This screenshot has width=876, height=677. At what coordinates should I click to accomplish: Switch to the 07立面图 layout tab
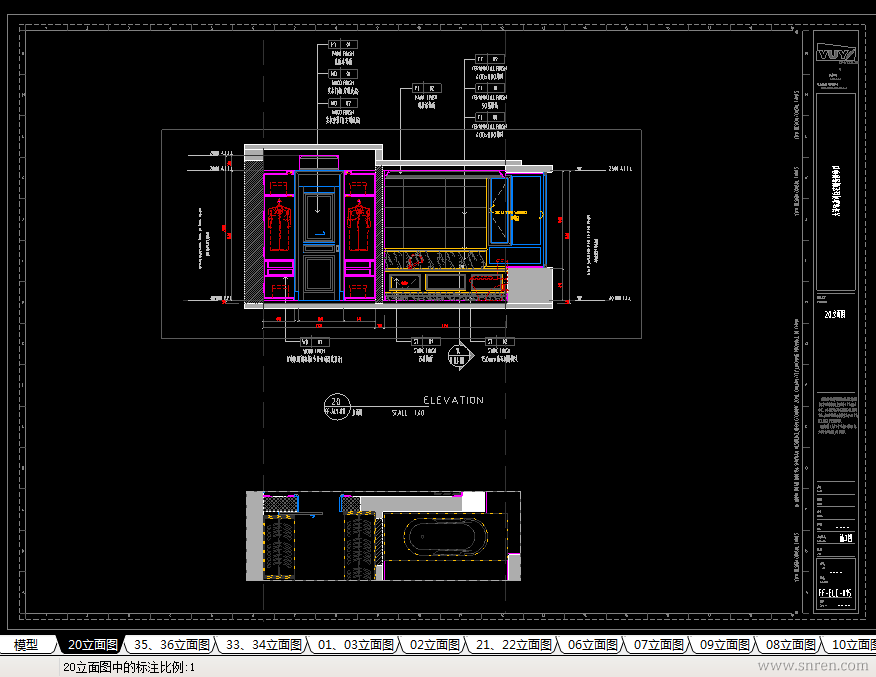(658, 645)
